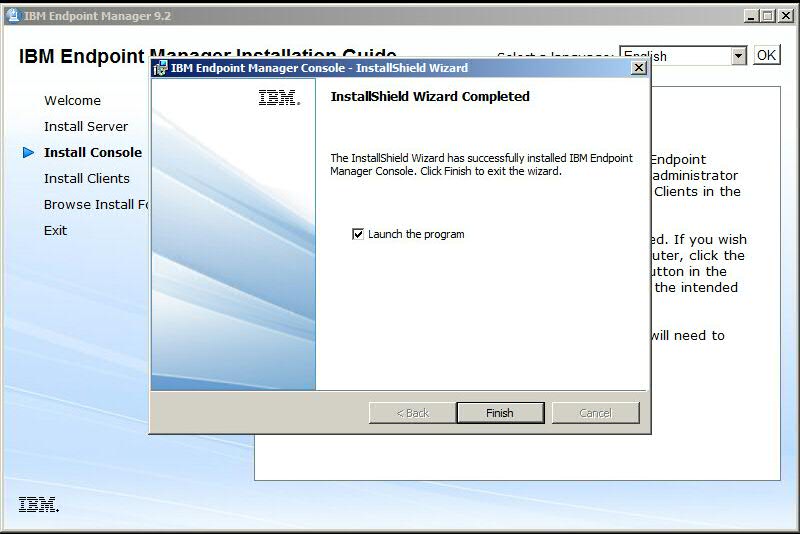Click the IBM logo in the wizard banner
Viewport: 800px width, 534px height.
click(x=279, y=97)
